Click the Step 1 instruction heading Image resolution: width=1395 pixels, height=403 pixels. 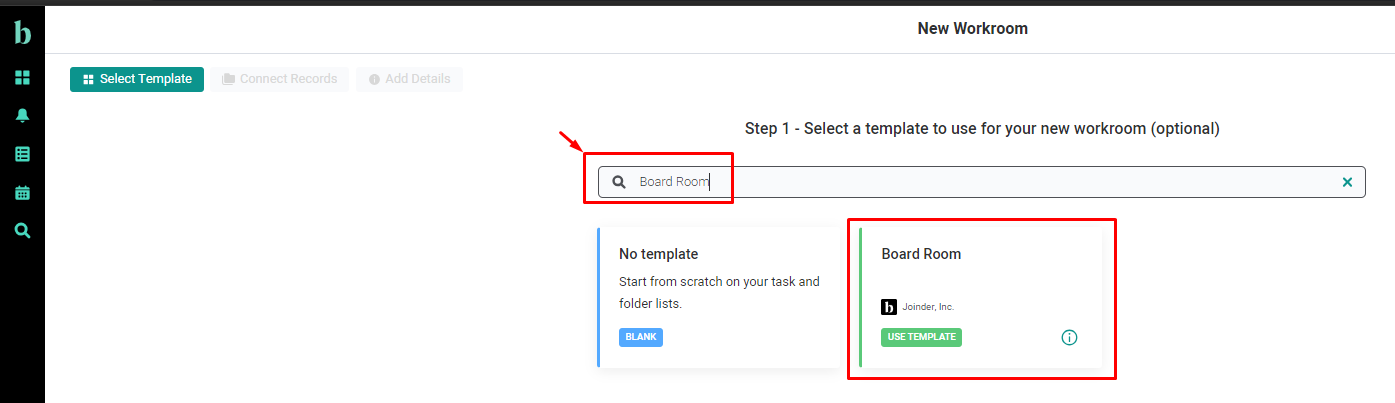click(982, 129)
